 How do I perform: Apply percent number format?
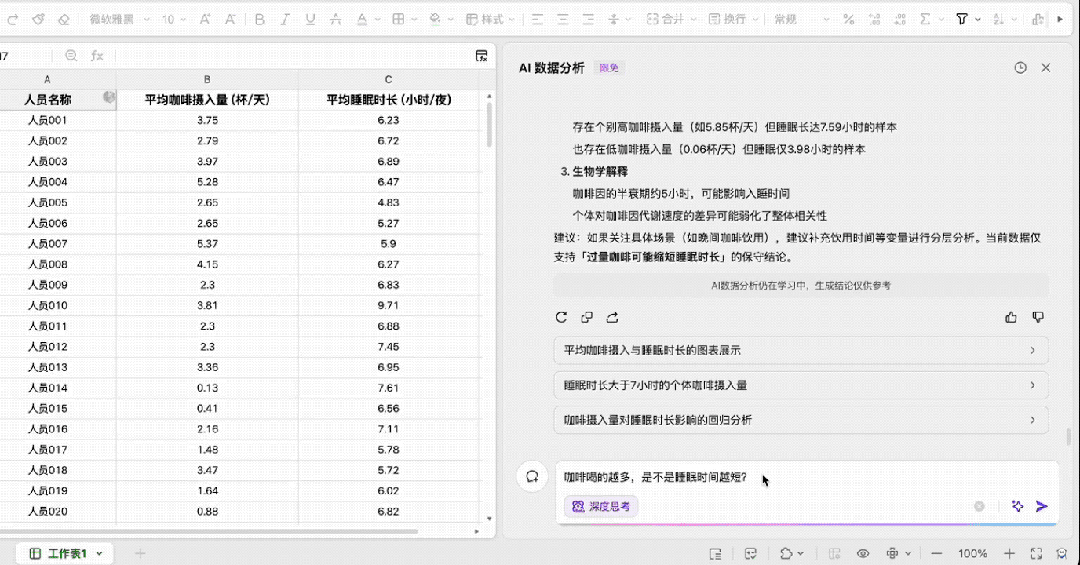tap(849, 19)
